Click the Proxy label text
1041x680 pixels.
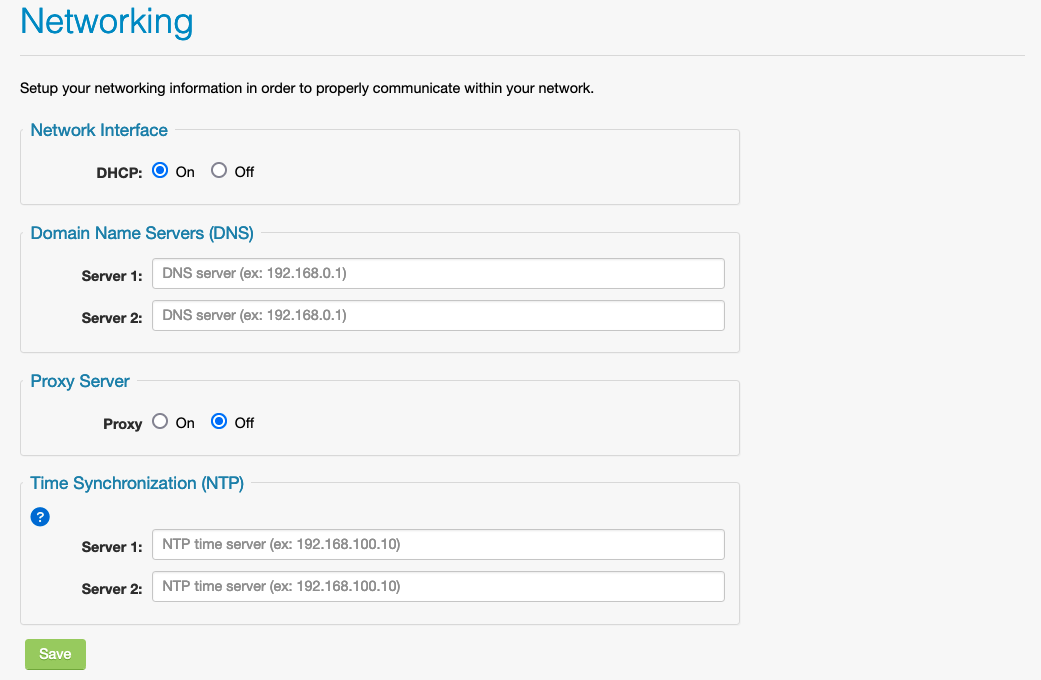(122, 423)
